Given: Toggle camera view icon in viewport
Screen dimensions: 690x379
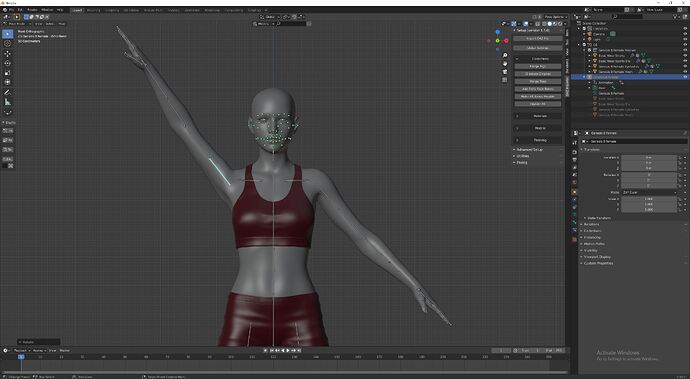Looking at the screenshot, I should pos(505,72).
